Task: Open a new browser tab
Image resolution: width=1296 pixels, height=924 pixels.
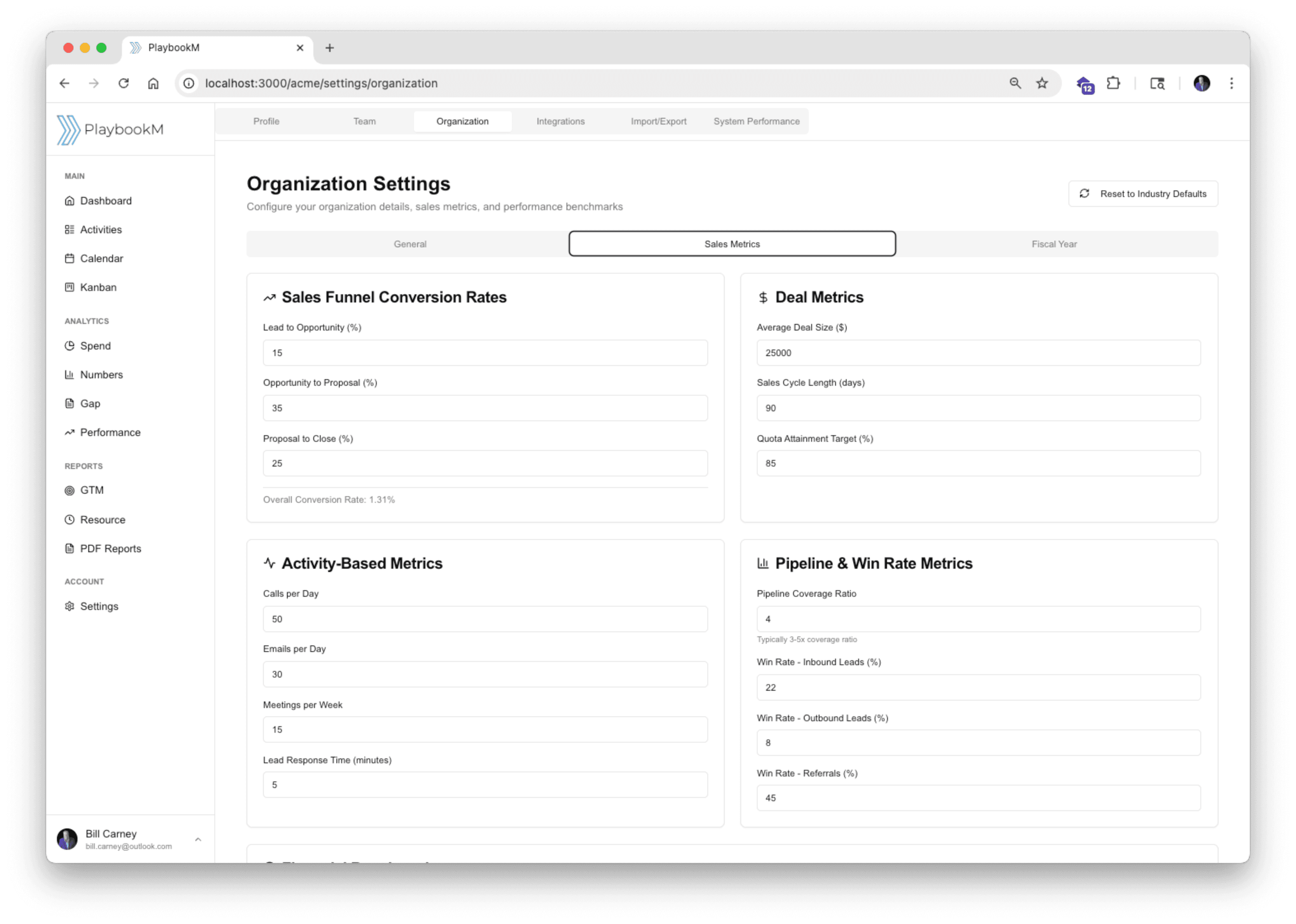Action: pyautogui.click(x=330, y=48)
